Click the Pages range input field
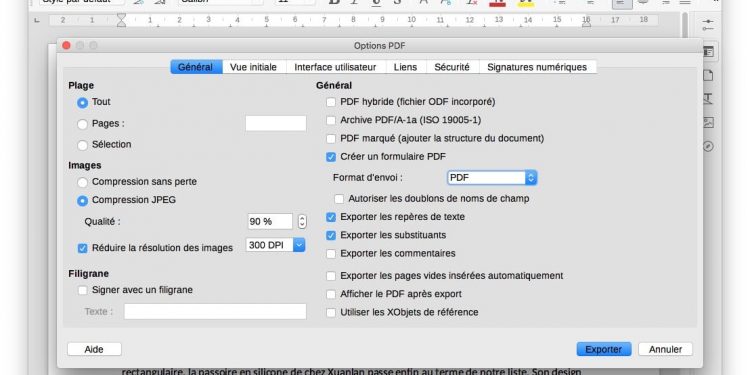Image resolution: width=750 pixels, height=375 pixels. coord(276,123)
